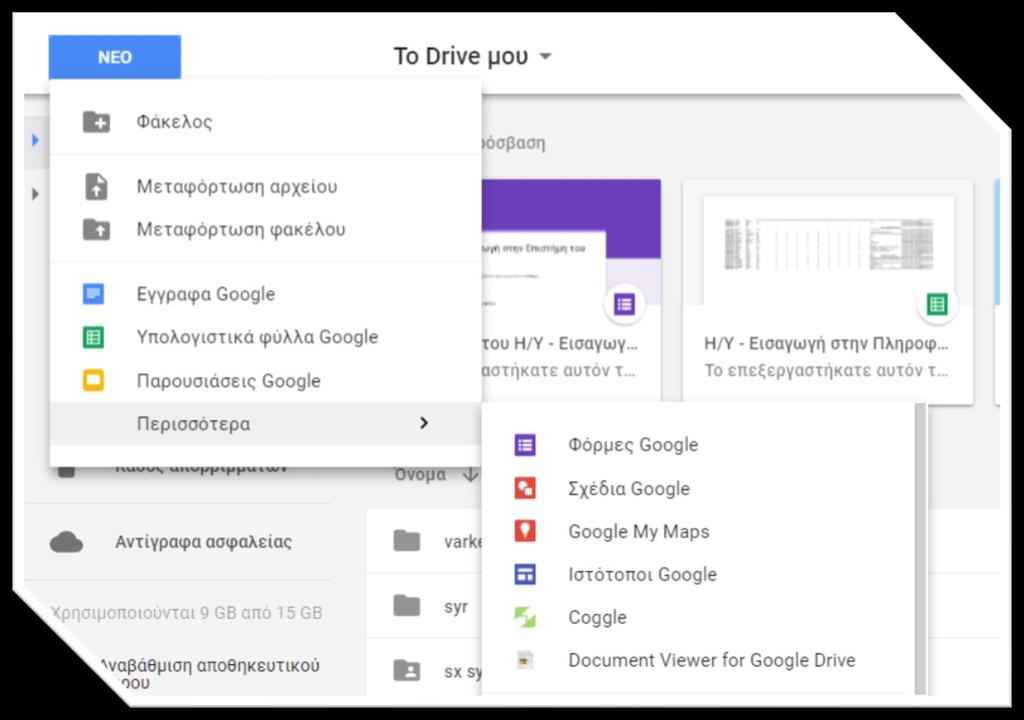Image resolution: width=1024 pixels, height=720 pixels.
Task: Click the cloud backups icon
Action: (67, 542)
